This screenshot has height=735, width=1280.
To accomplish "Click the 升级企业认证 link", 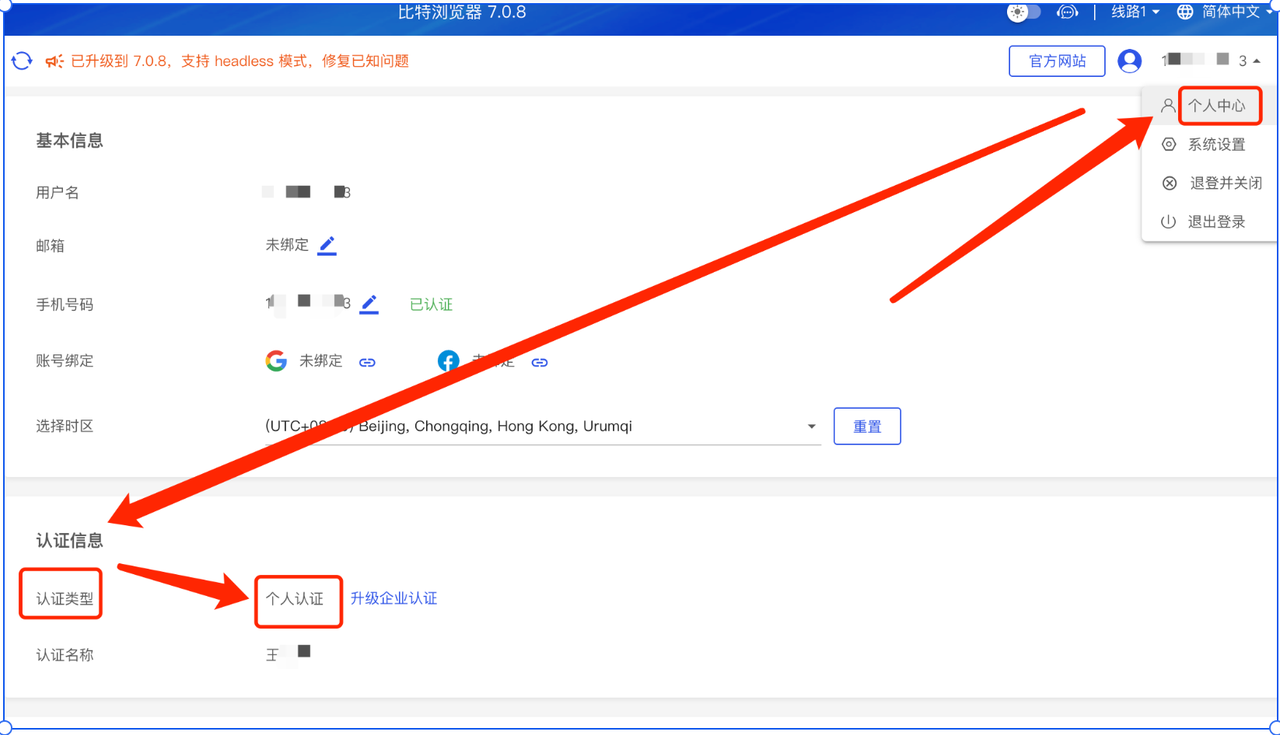I will coord(394,599).
